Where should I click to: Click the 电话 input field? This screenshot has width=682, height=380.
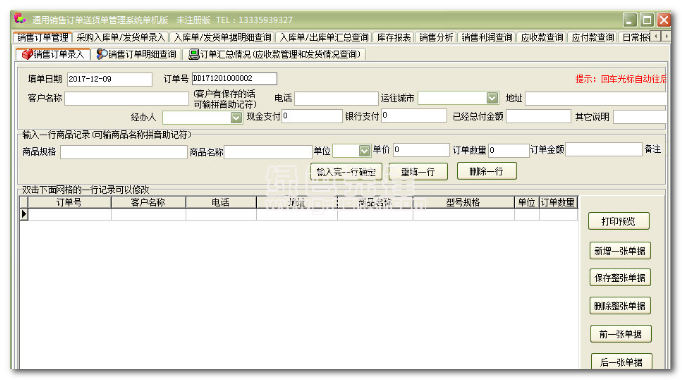click(336, 98)
